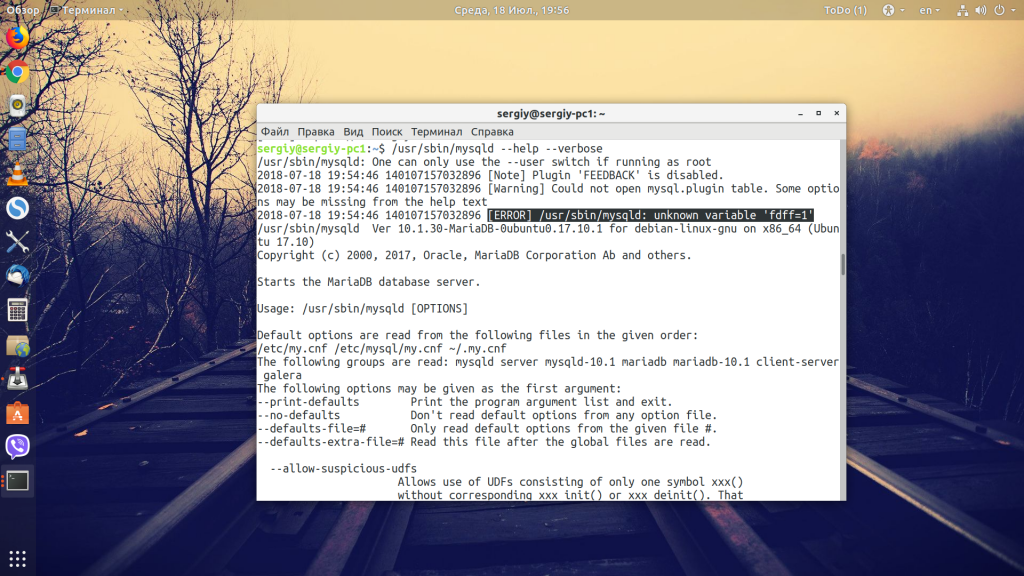Viewport: 1024px width, 576px height.
Task: Open the 'en' keyboard layout dropdown
Action: click(x=929, y=10)
